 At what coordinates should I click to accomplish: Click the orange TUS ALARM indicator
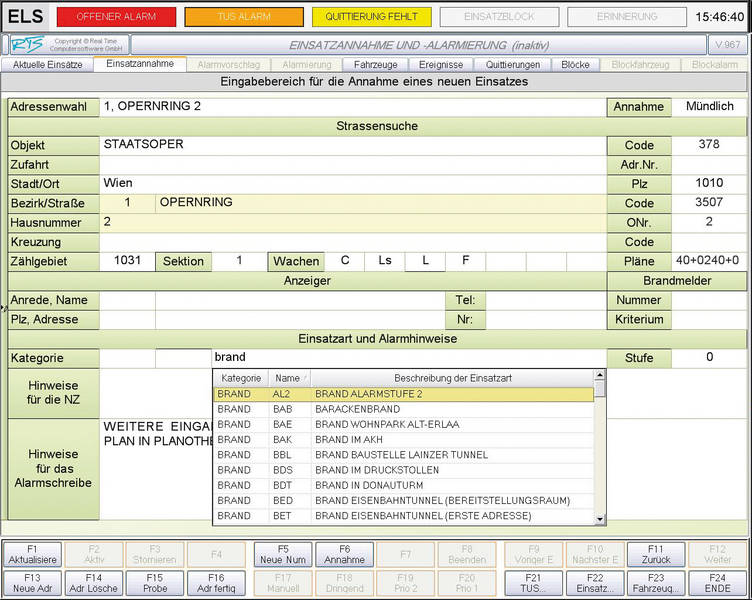tap(243, 17)
